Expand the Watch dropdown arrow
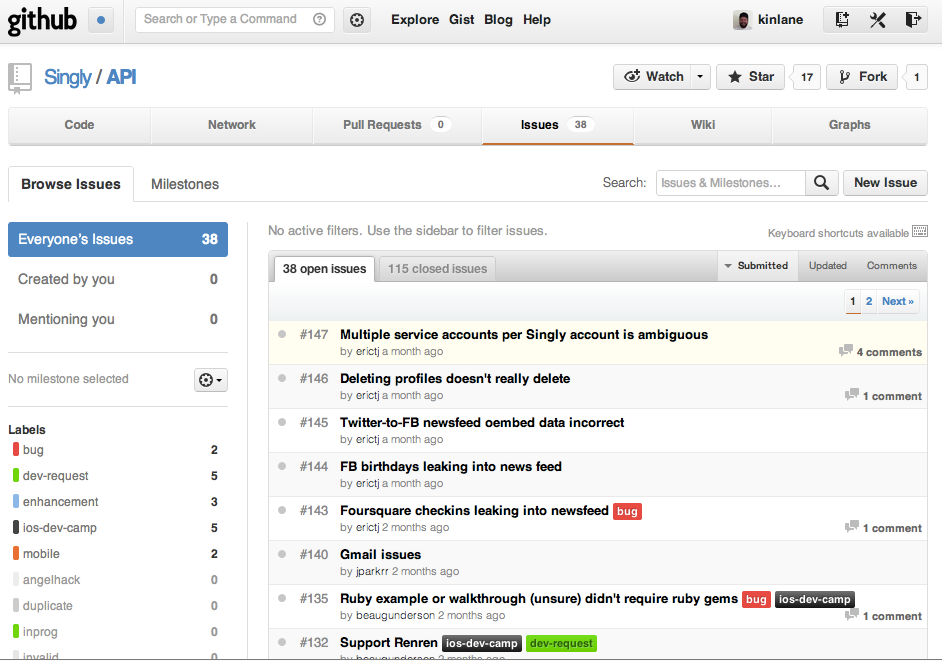Viewport: 942px width, 661px height. 700,76
